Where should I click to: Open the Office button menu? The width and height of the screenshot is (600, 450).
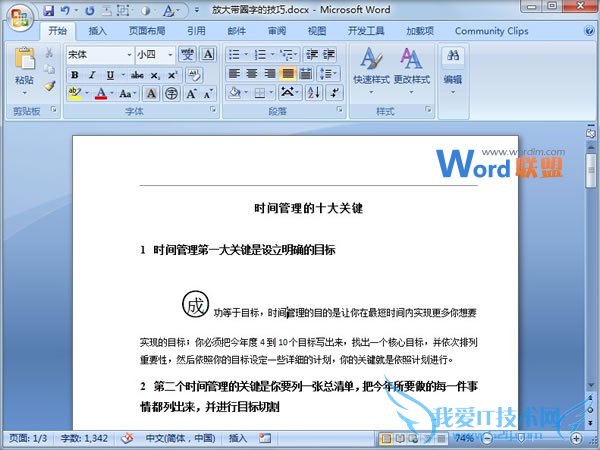point(21,18)
